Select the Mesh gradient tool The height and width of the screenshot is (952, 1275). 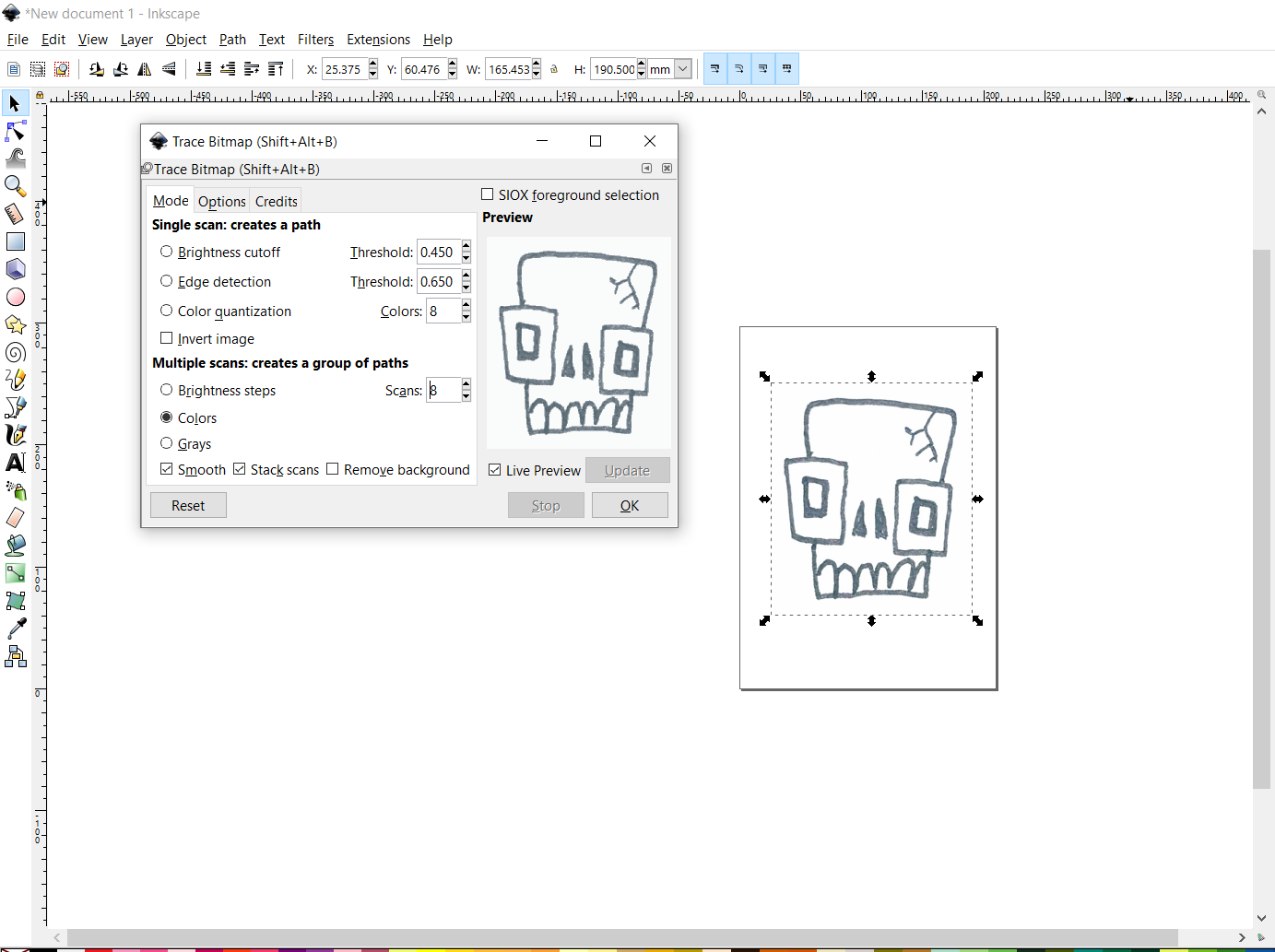[x=15, y=601]
